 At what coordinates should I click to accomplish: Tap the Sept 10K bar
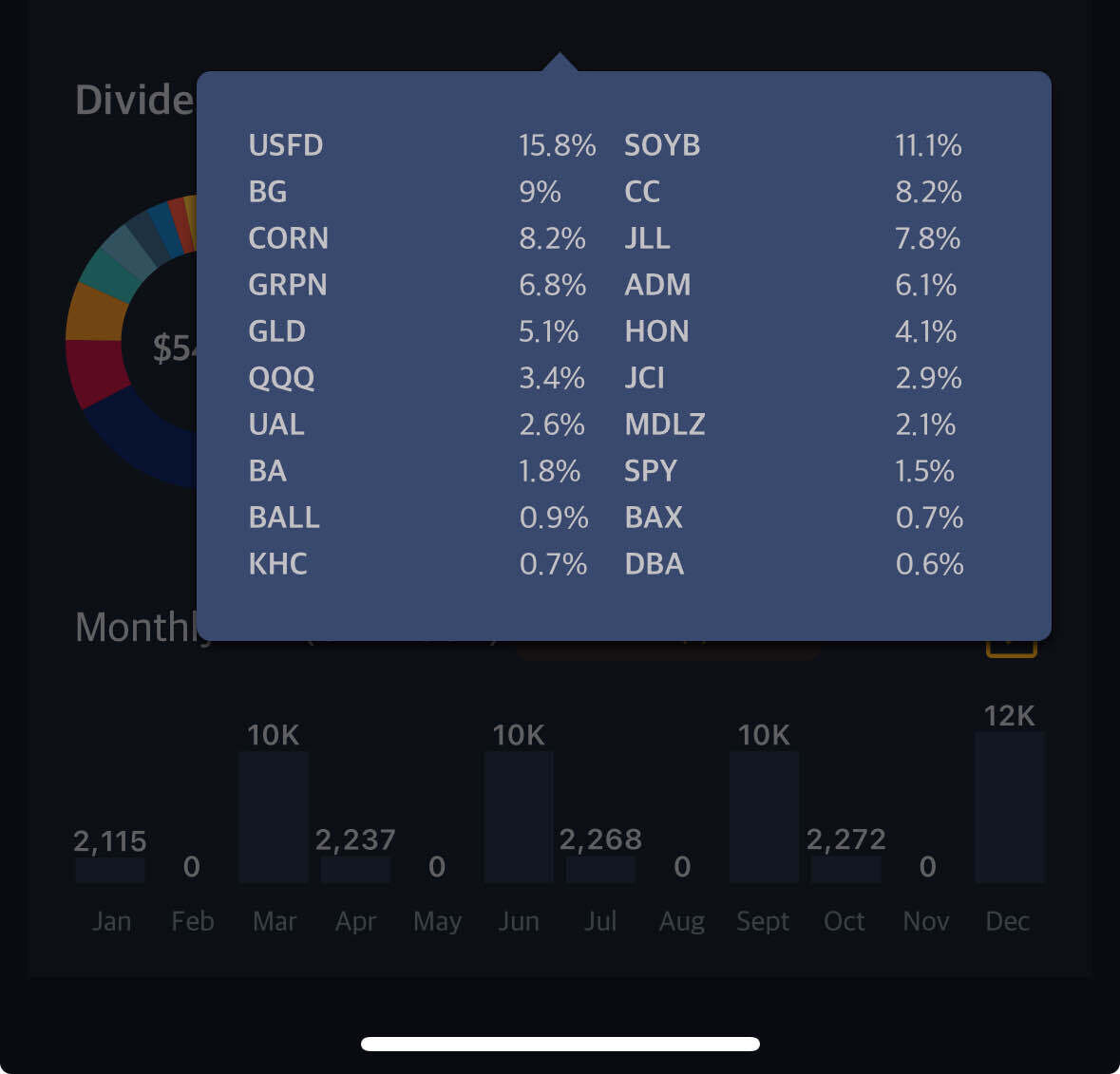764,817
